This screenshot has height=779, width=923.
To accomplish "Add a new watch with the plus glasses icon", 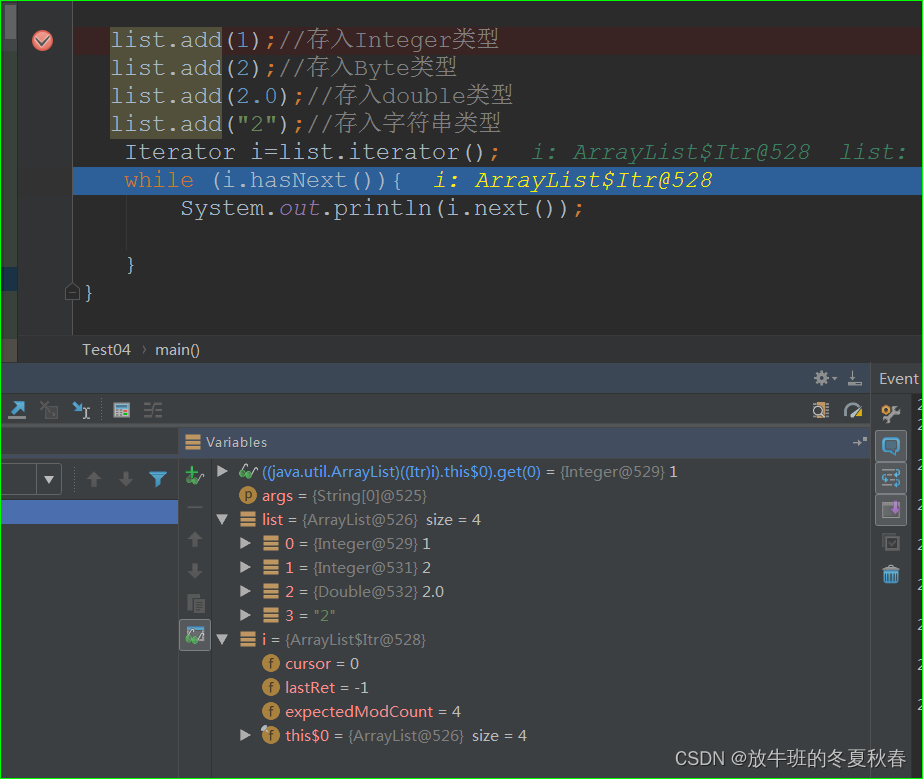I will coord(195,475).
